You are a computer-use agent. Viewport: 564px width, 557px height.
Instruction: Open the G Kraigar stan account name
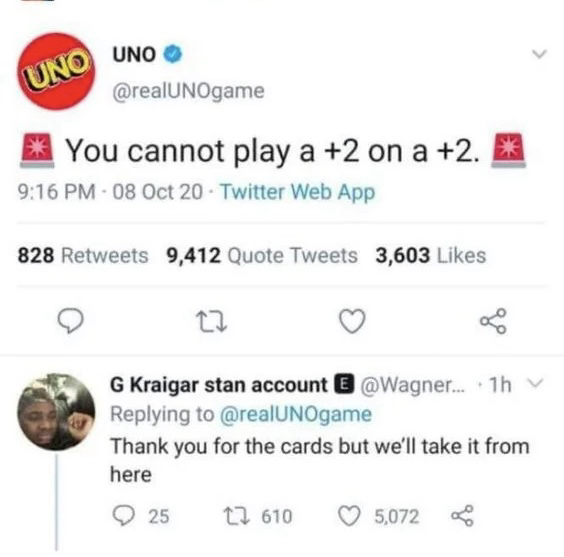point(219,385)
